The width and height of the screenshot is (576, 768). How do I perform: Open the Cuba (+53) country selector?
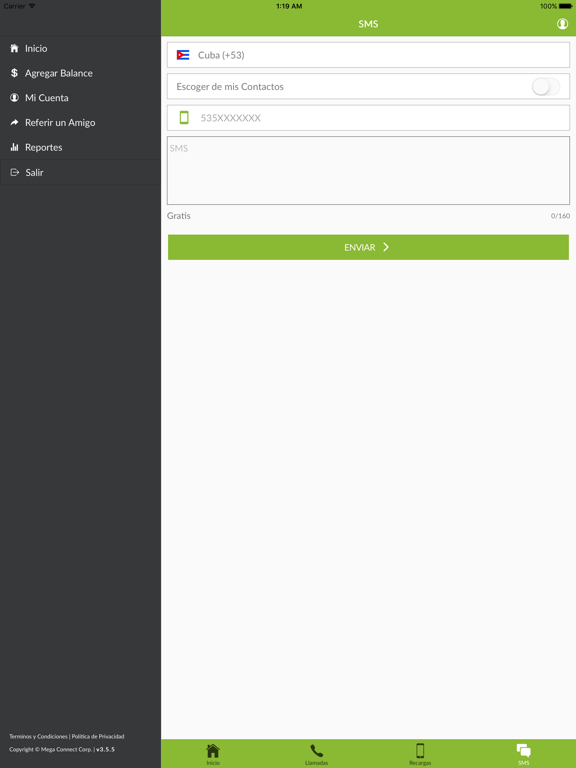(x=368, y=55)
